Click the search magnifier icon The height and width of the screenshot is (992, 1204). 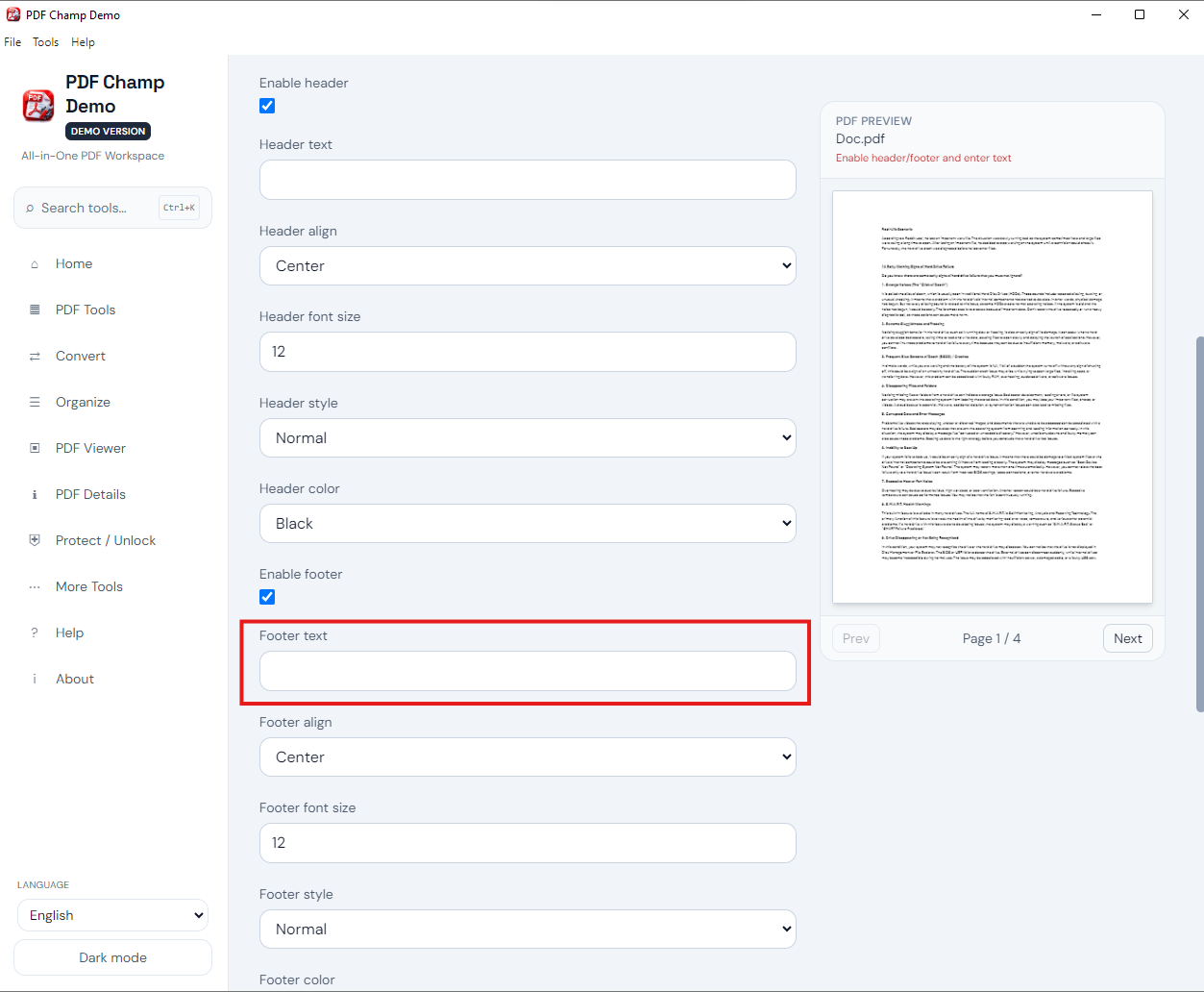coord(30,209)
